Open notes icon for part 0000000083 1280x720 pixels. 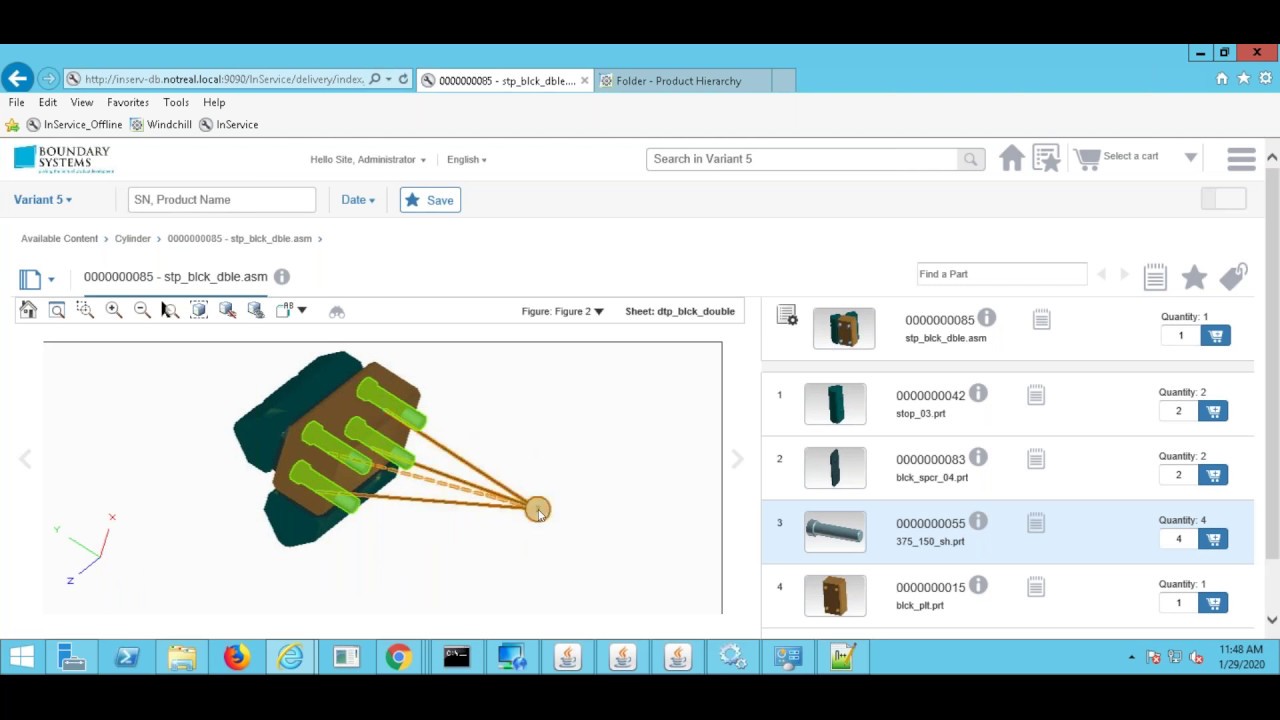[1036, 459]
